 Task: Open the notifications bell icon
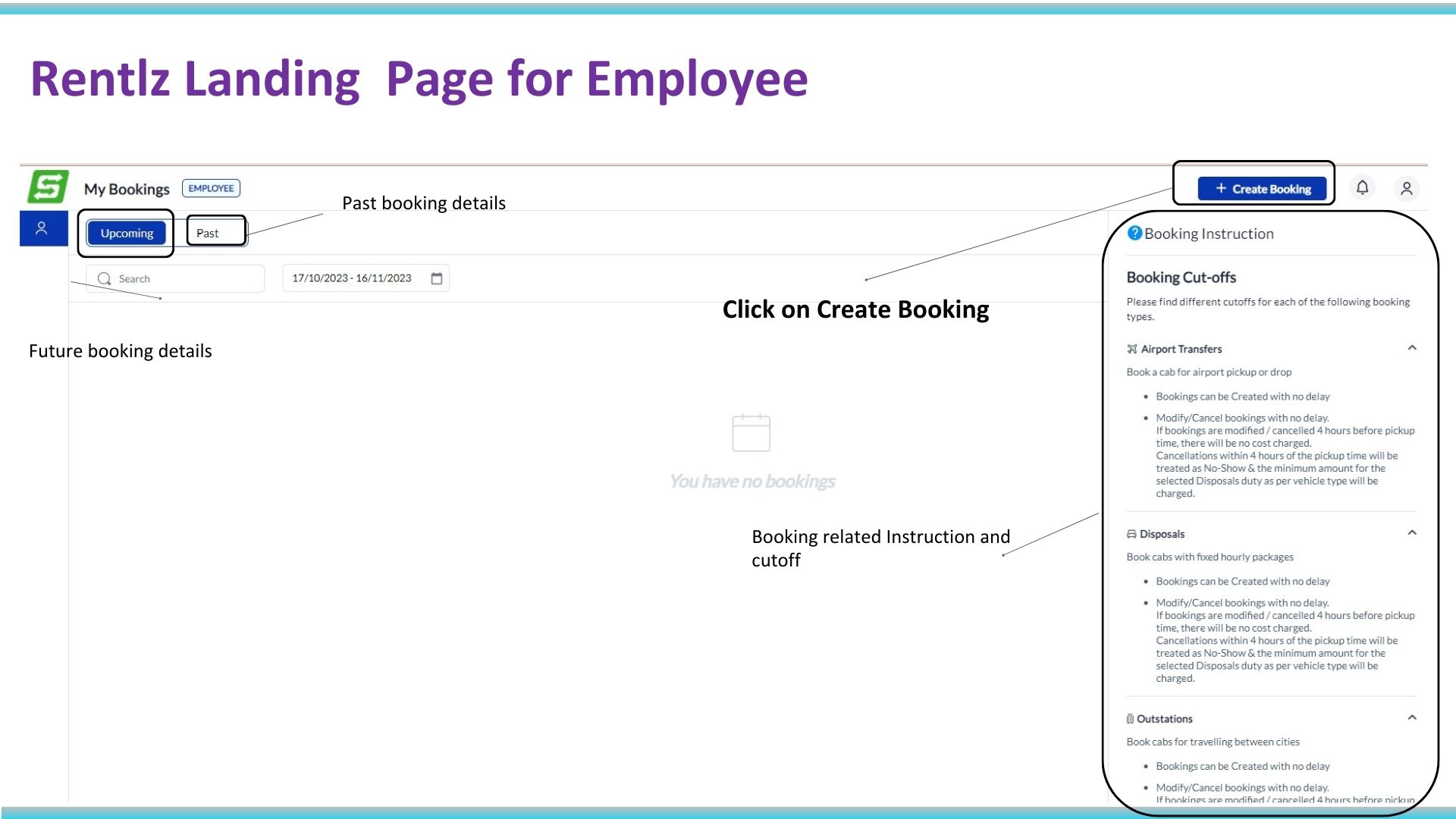[x=1362, y=188]
